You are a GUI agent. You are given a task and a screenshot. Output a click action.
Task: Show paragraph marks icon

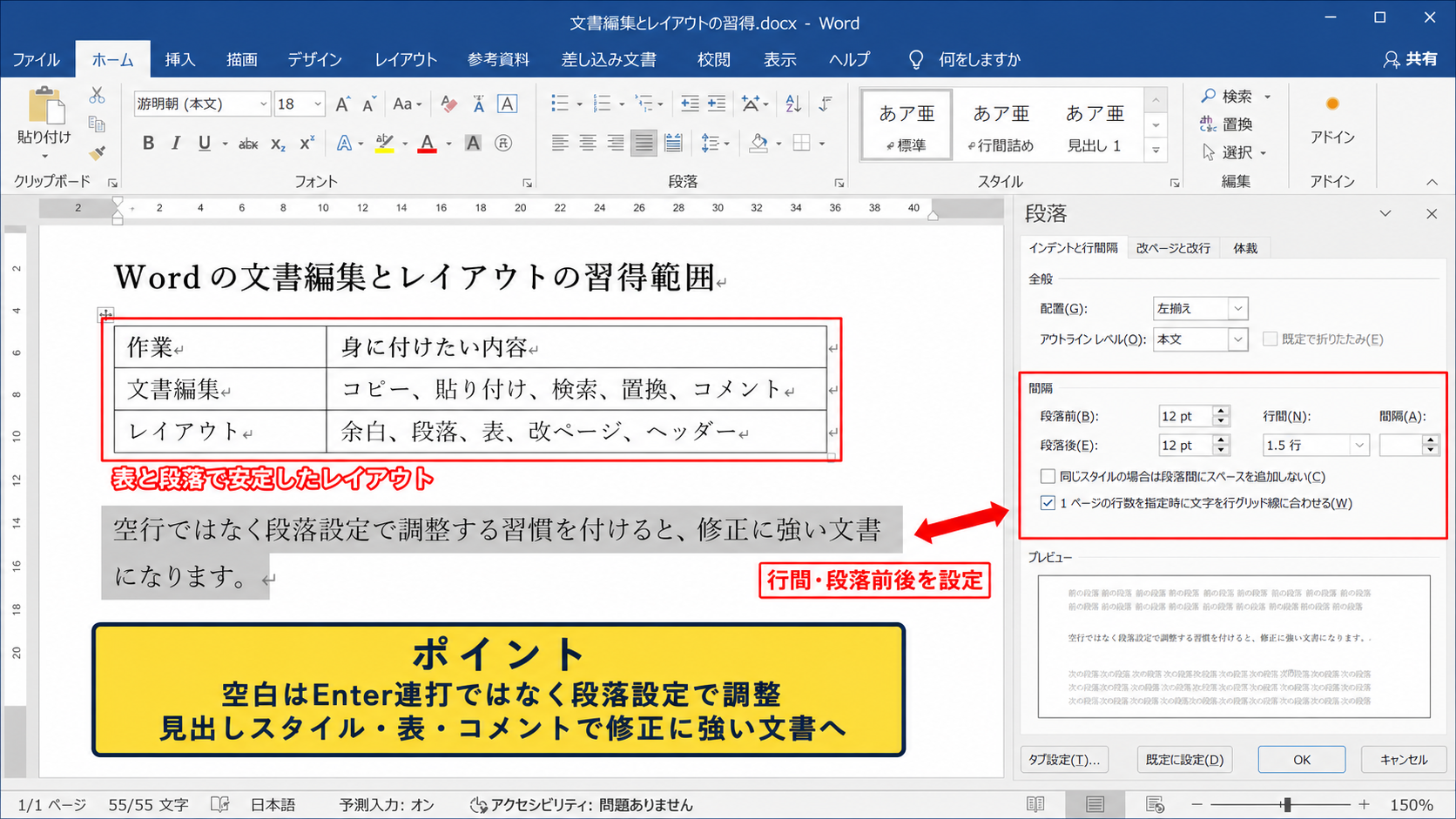click(x=826, y=104)
